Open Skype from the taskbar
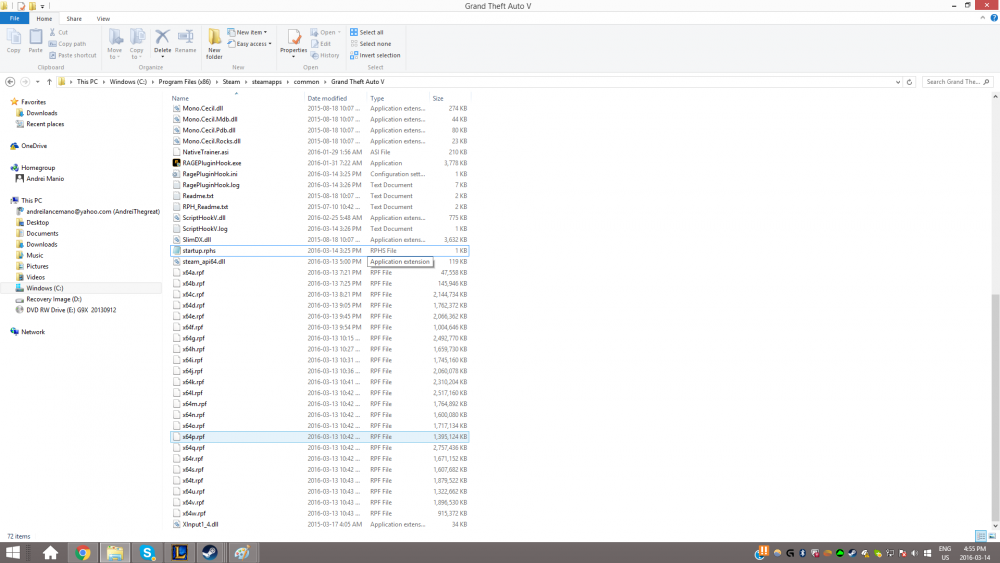The image size is (1000, 563). [x=147, y=553]
